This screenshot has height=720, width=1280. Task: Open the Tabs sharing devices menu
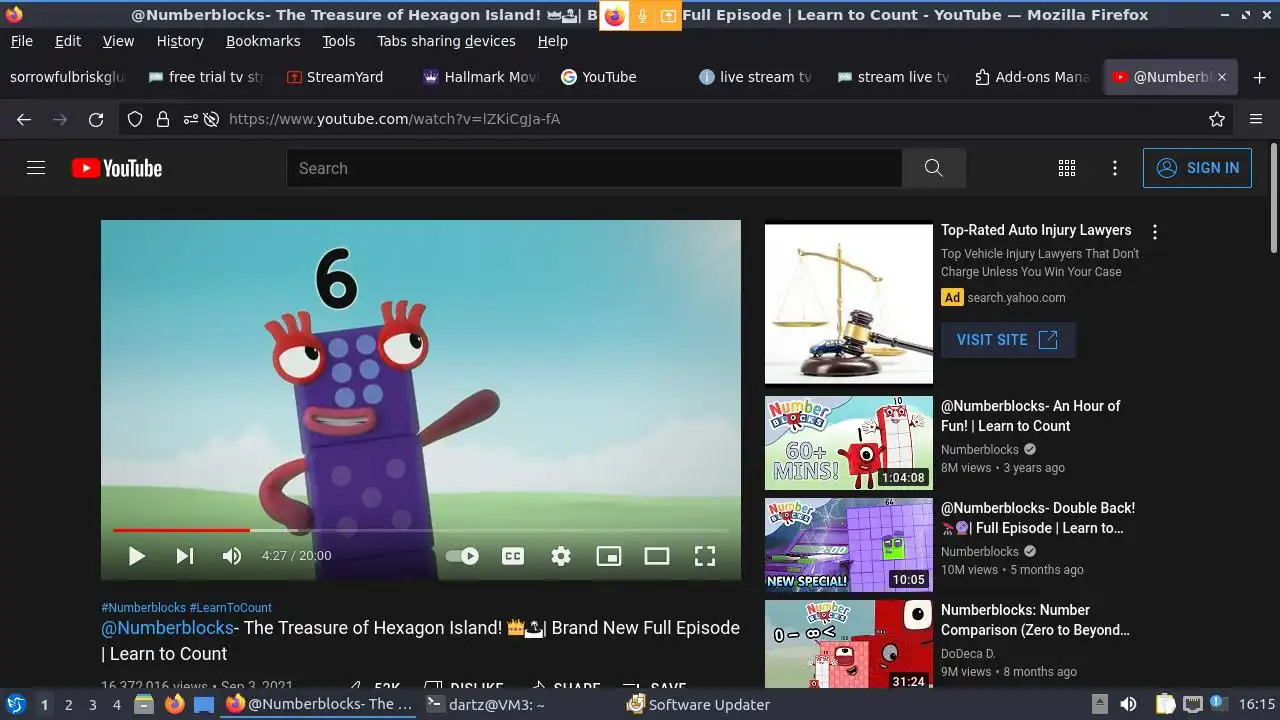(446, 41)
